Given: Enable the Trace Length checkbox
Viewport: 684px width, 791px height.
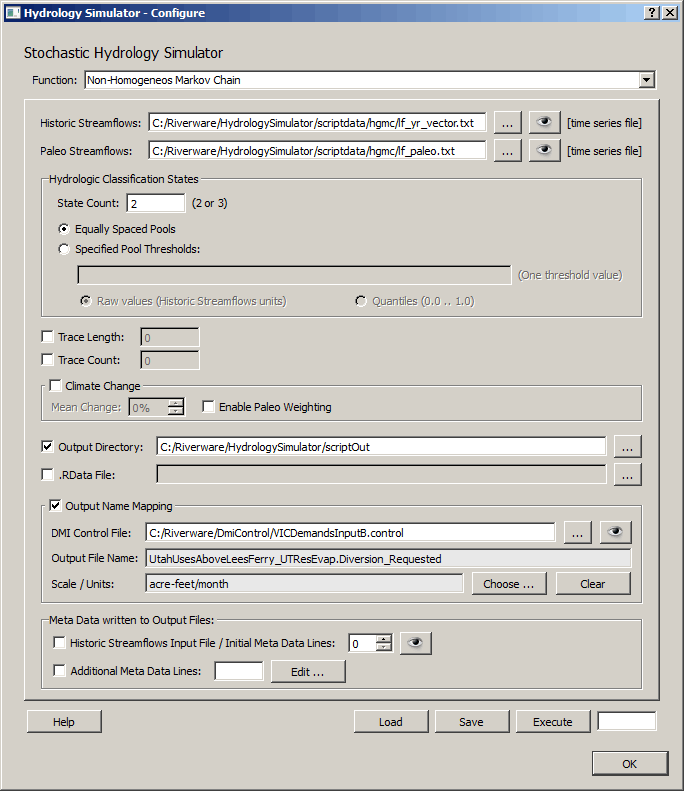Looking at the screenshot, I should tap(47, 336).
